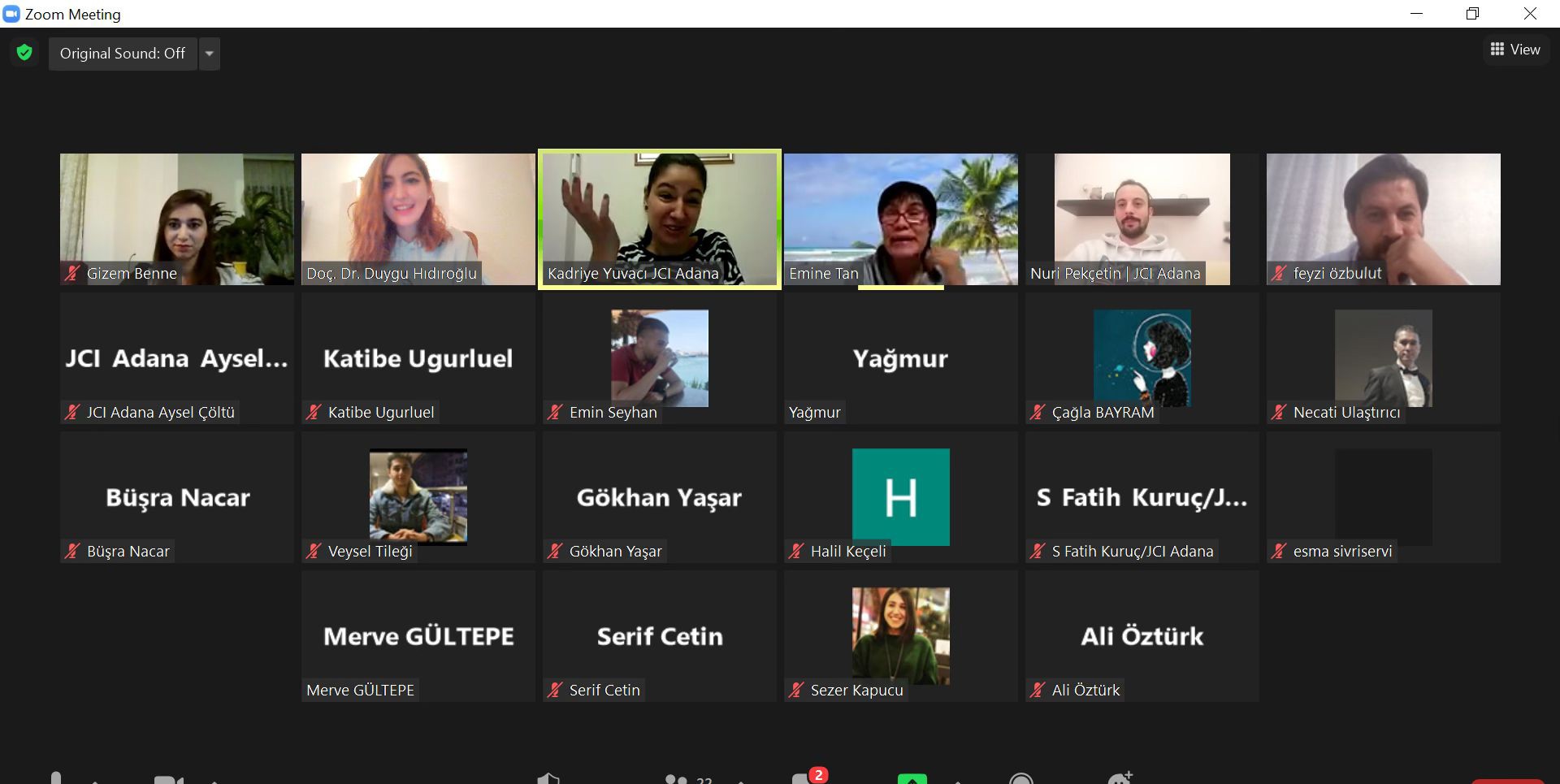Click the green encryption shield icon
1560x784 pixels.
pos(24,53)
